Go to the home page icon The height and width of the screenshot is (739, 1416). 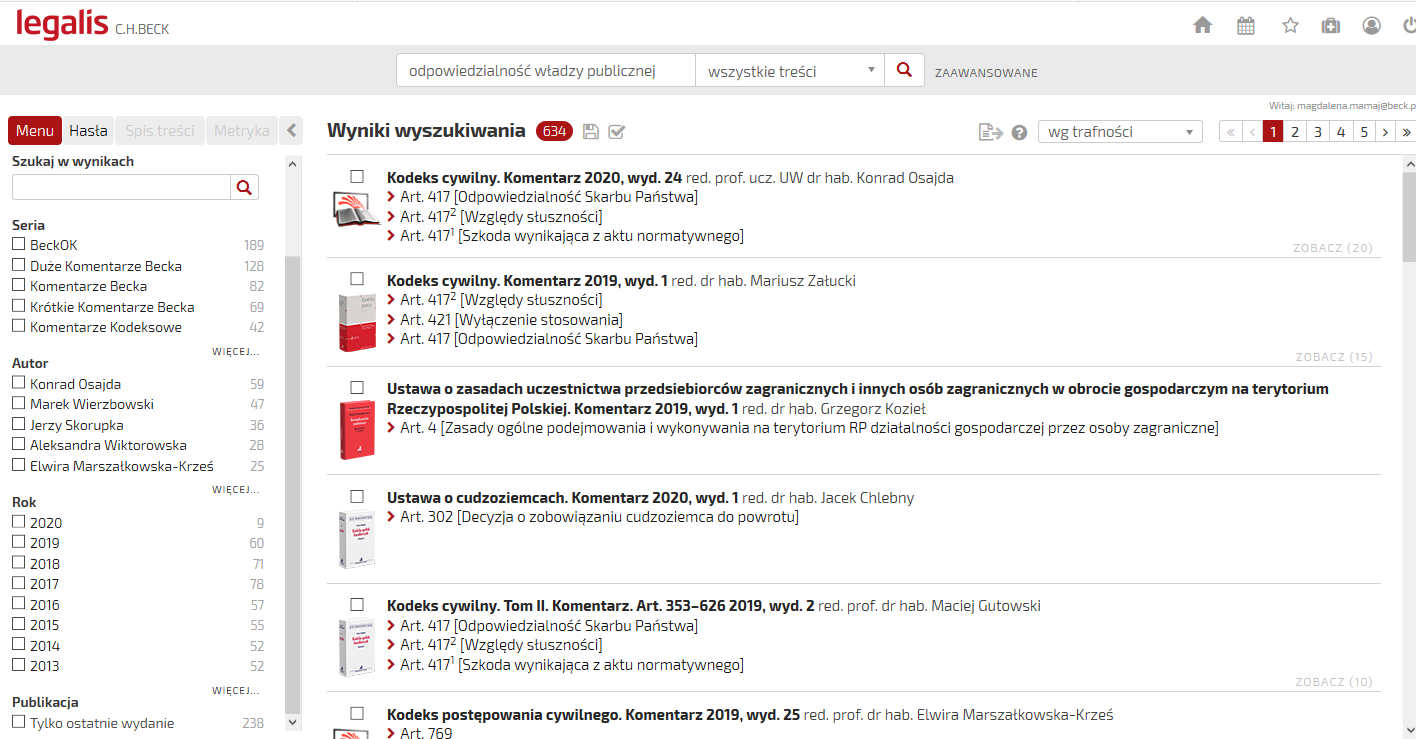pyautogui.click(x=1203, y=25)
